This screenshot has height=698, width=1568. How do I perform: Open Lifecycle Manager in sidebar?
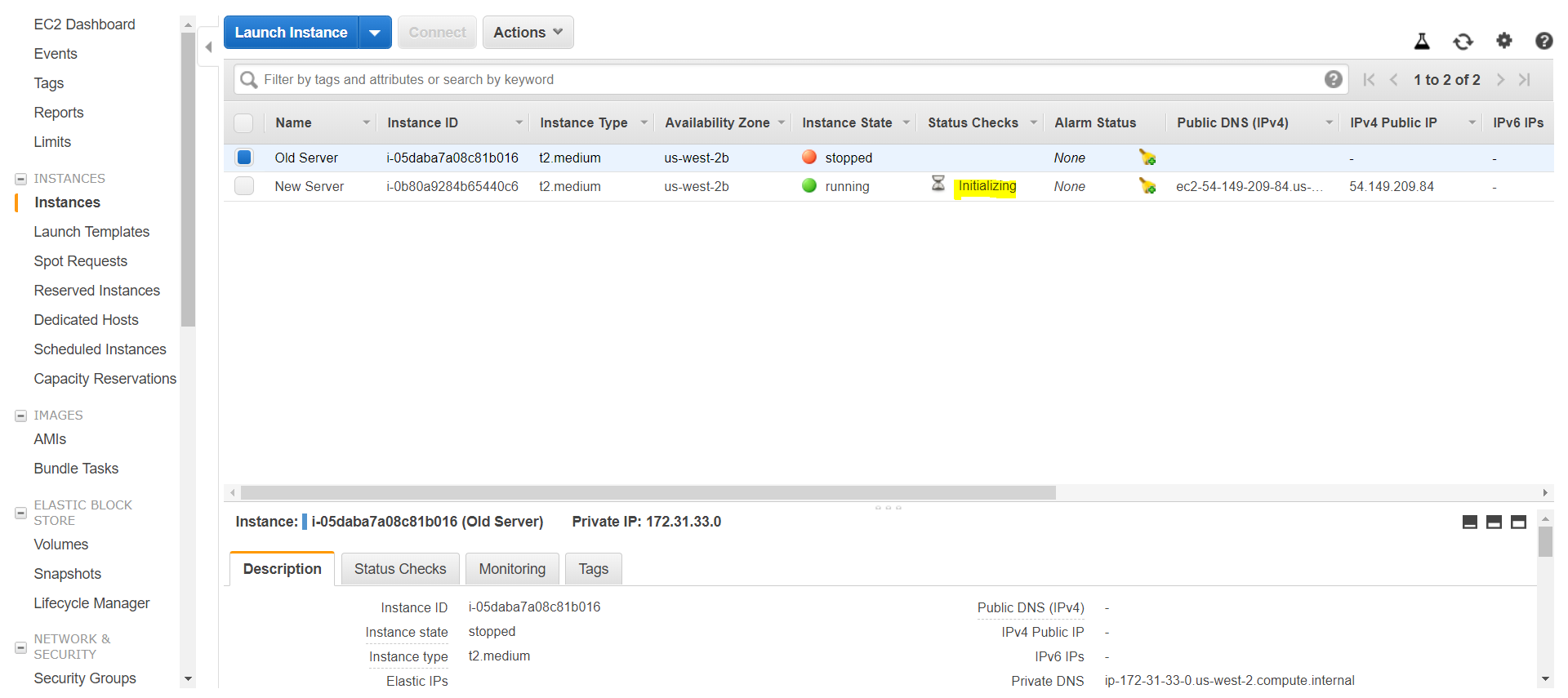(x=91, y=603)
